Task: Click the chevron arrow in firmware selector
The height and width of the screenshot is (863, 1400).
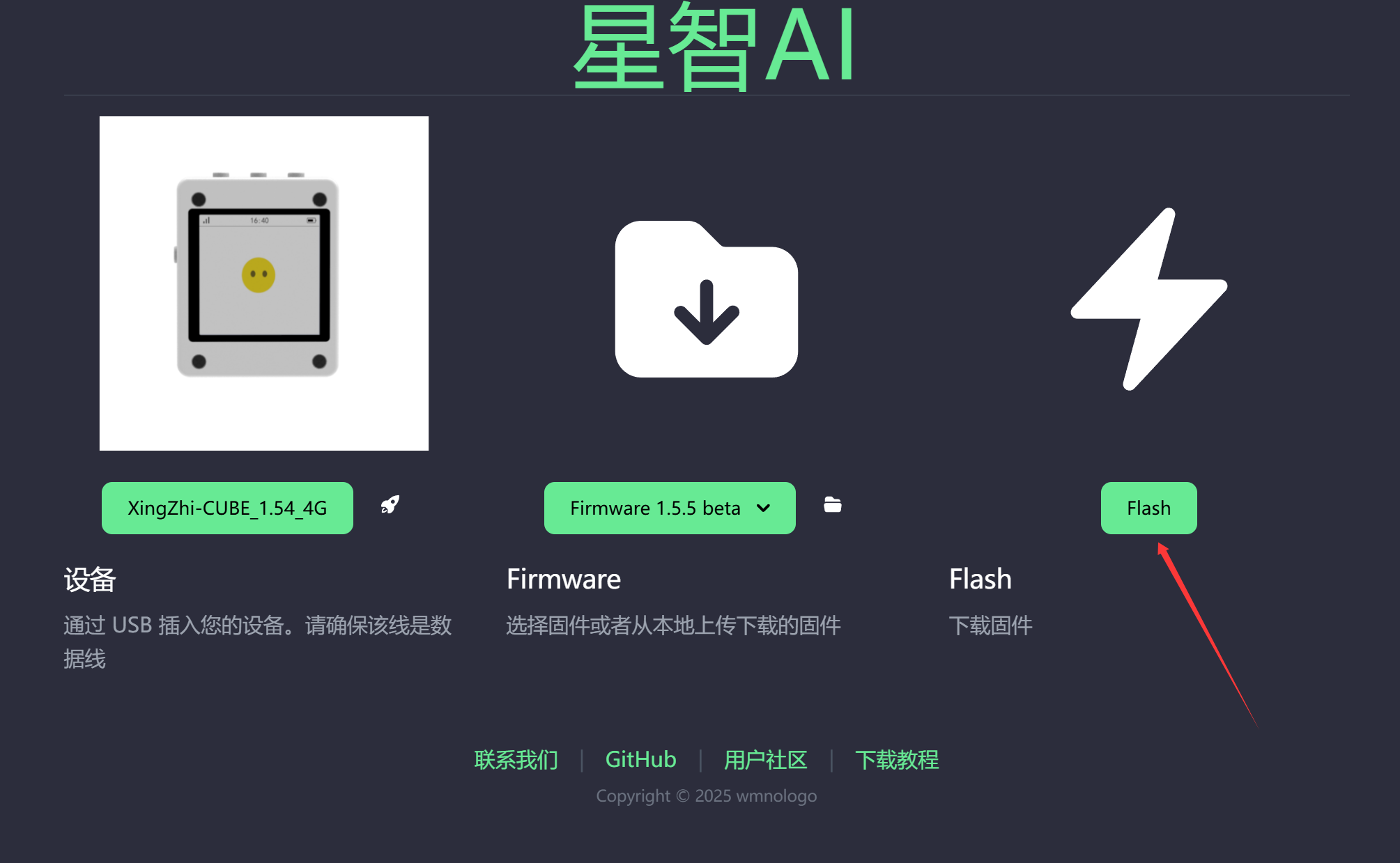Action: coord(764,508)
